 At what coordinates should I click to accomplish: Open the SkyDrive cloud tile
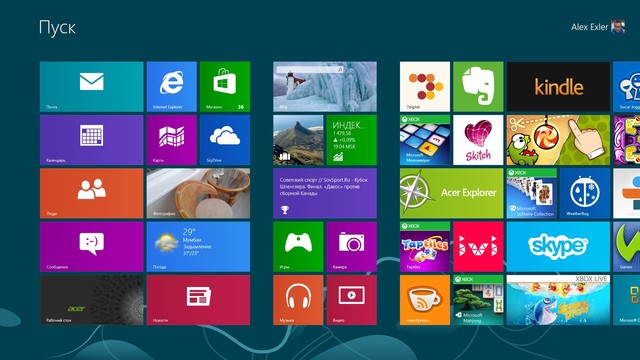click(x=225, y=140)
